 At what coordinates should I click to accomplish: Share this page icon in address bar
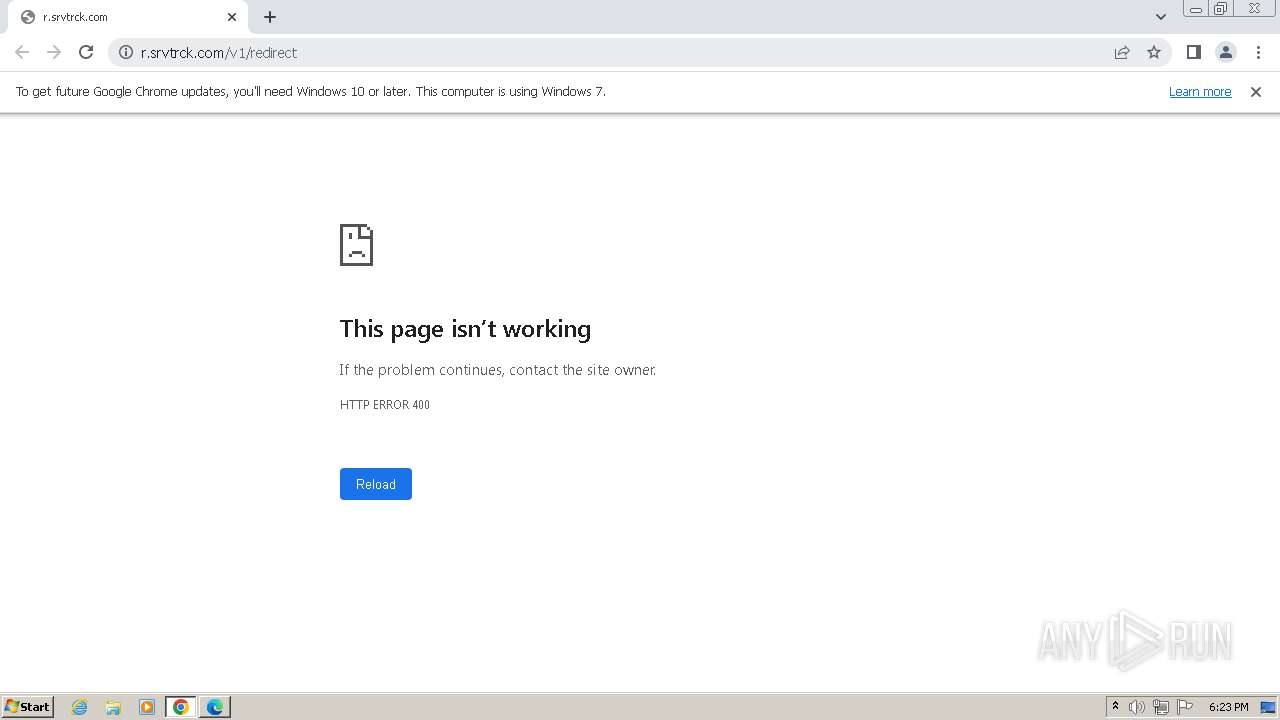[x=1122, y=52]
